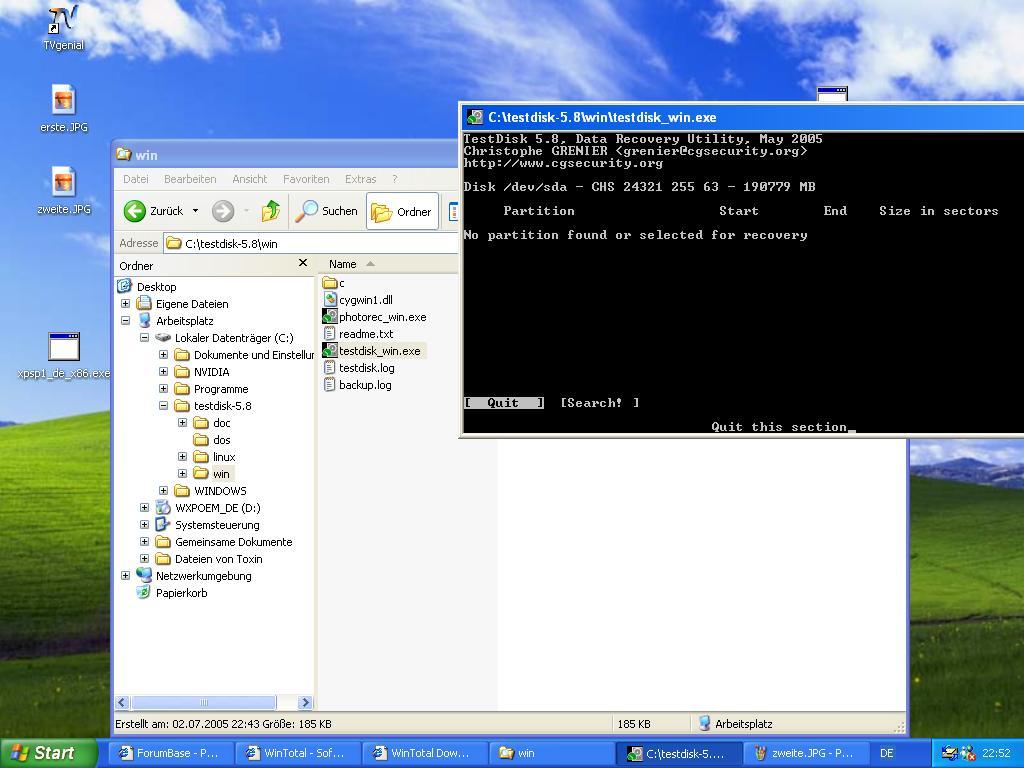Select the Quit option in TestDisk

504,403
